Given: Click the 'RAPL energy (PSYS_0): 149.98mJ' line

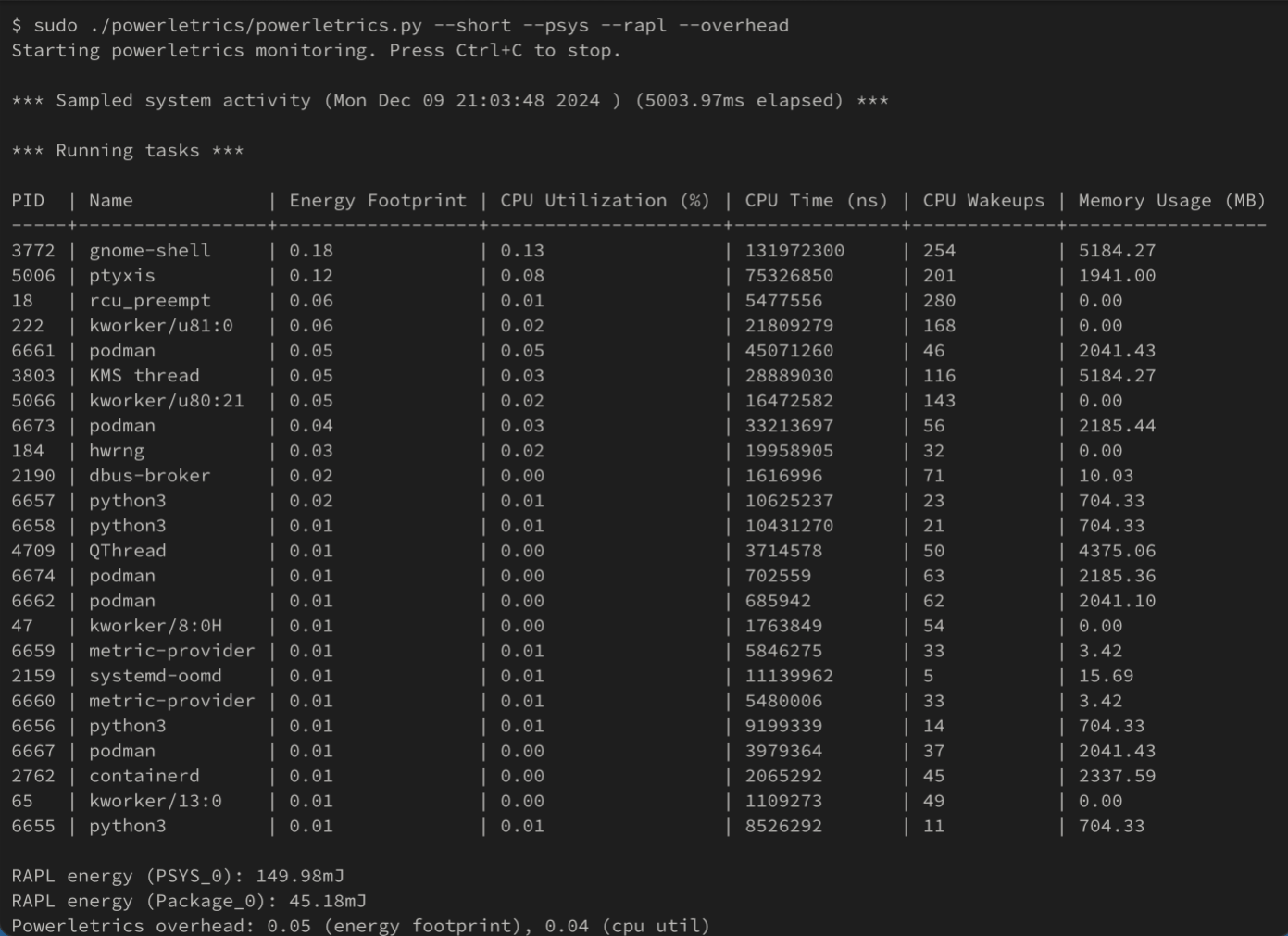Looking at the screenshot, I should tap(178, 875).
